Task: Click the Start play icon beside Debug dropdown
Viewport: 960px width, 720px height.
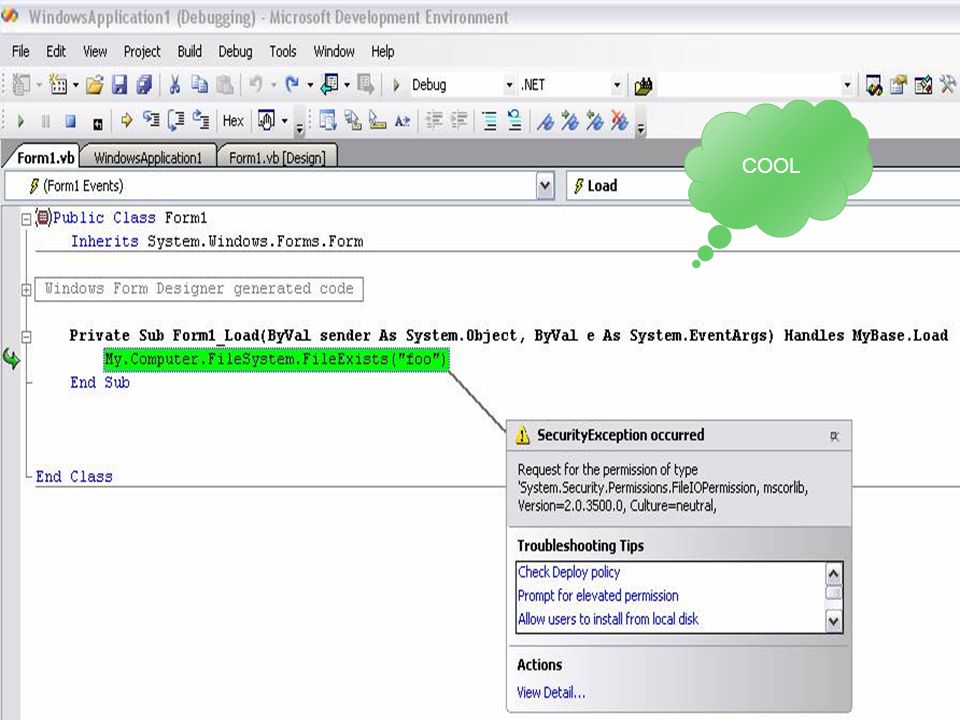Action: [x=396, y=85]
